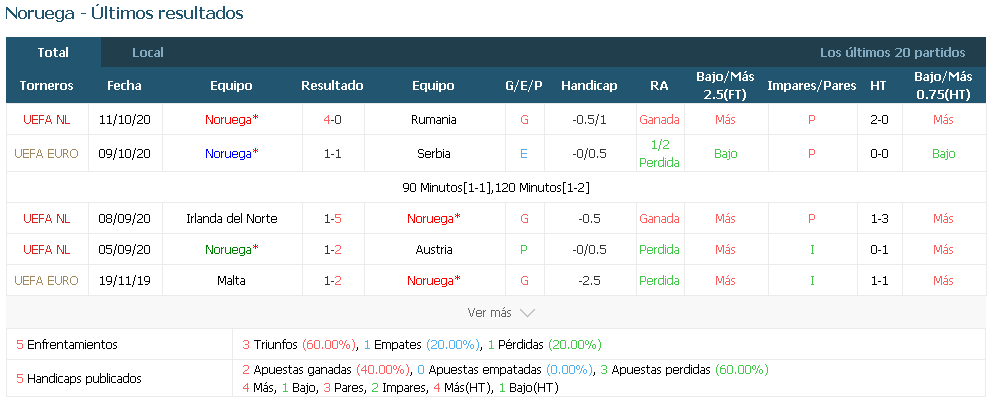Open the 1-5 result versus Irlanda del Norte
The width and height of the screenshot is (994, 406).
click(x=332, y=219)
